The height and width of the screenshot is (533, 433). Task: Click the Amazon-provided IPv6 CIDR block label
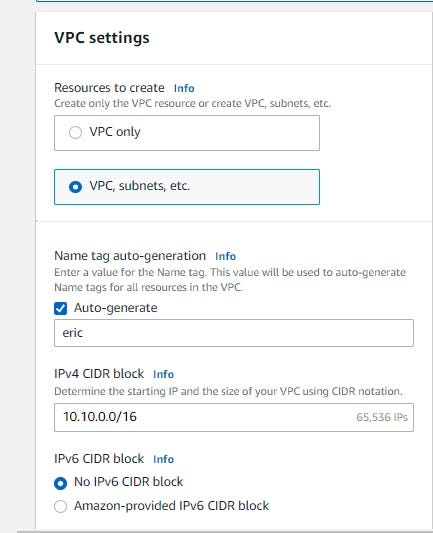point(172,506)
